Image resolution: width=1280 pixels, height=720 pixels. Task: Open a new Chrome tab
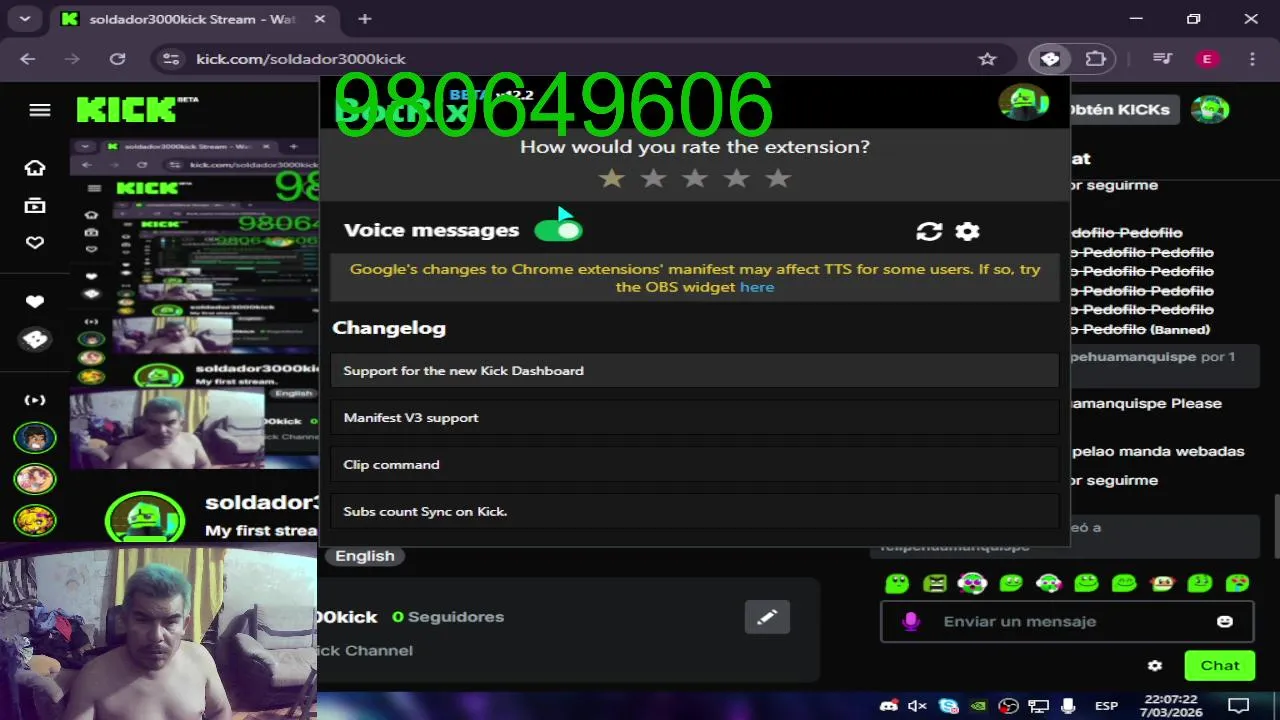click(x=365, y=19)
